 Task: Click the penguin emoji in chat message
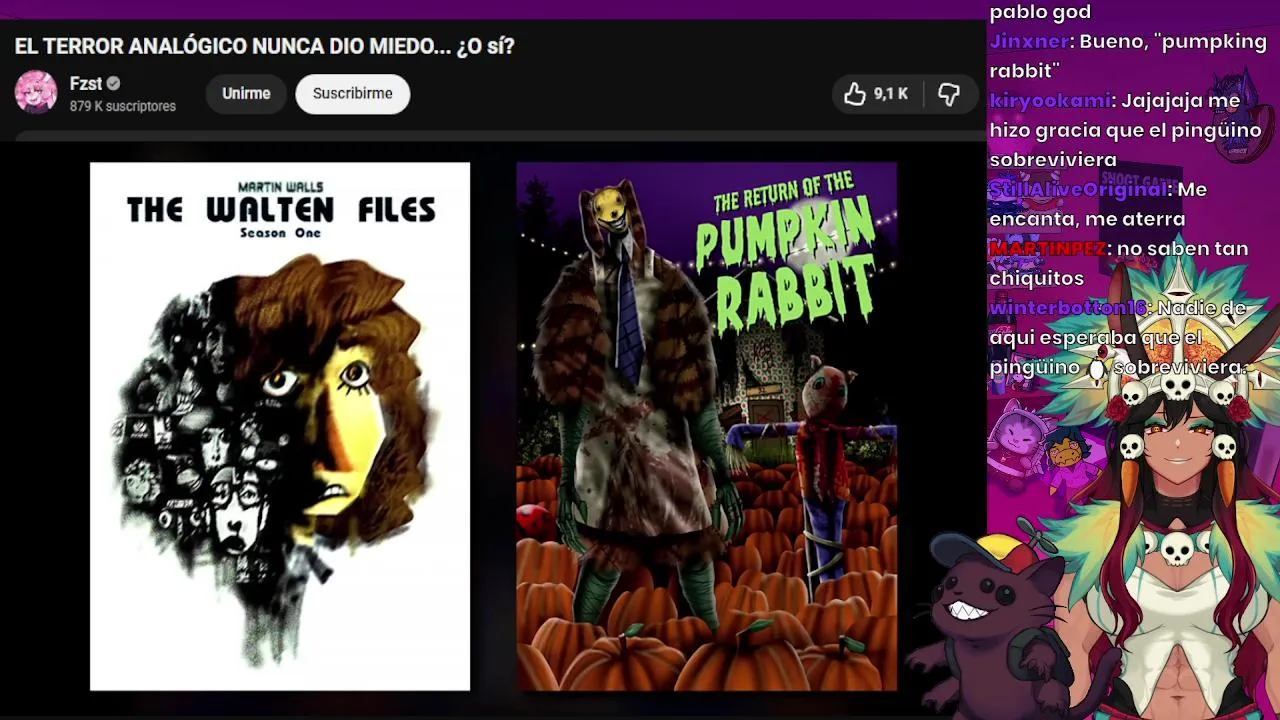click(x=1097, y=368)
